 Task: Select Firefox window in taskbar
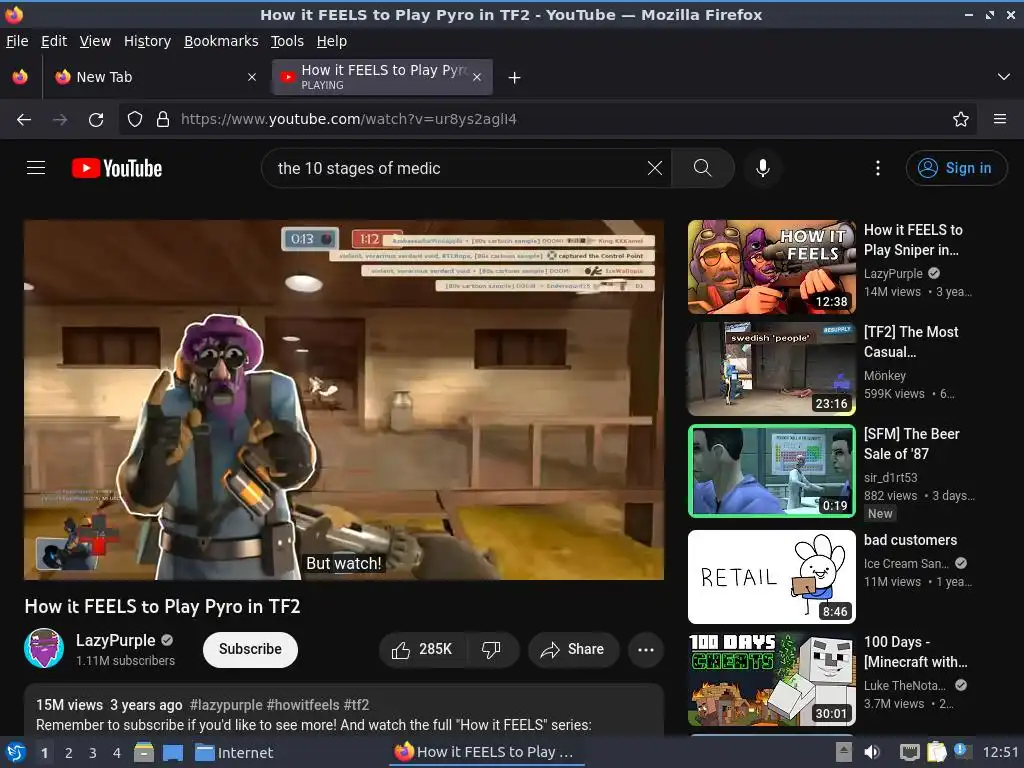(485, 752)
